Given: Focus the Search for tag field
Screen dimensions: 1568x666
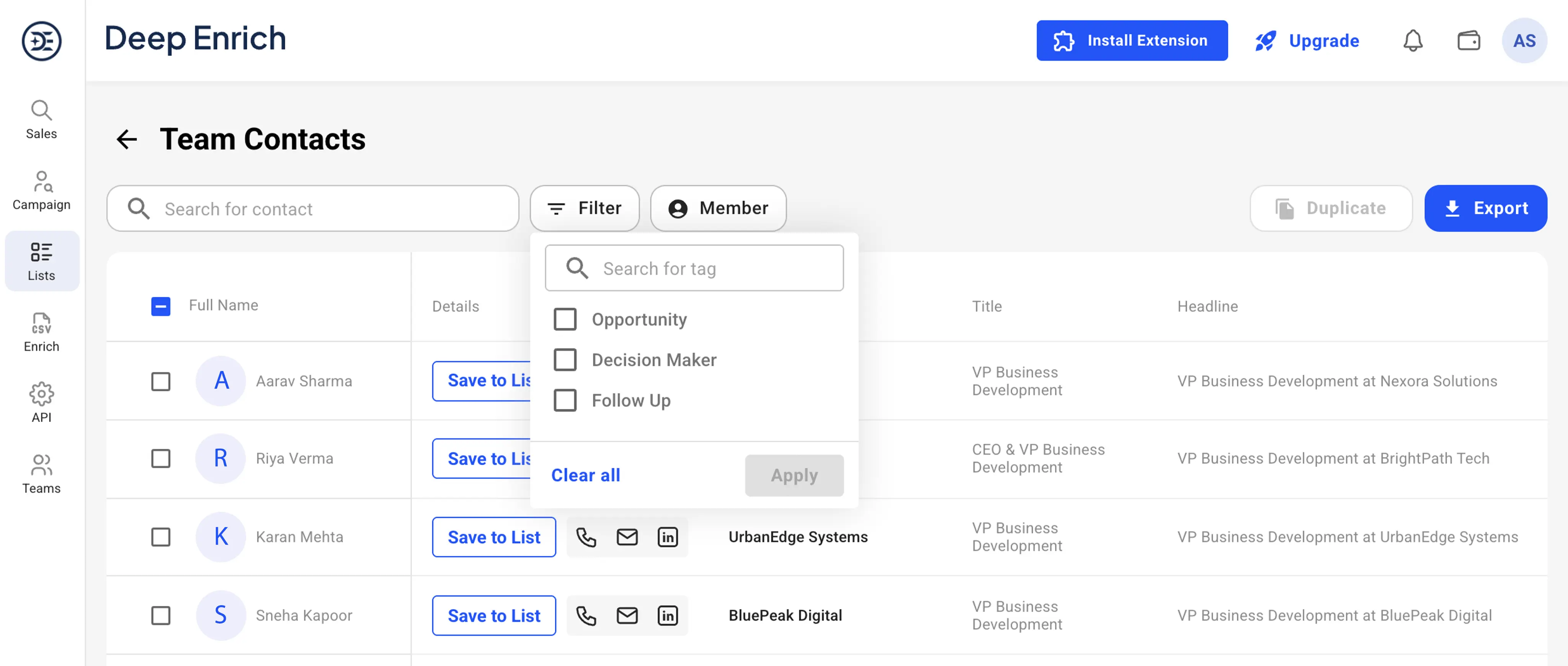Looking at the screenshot, I should point(694,268).
